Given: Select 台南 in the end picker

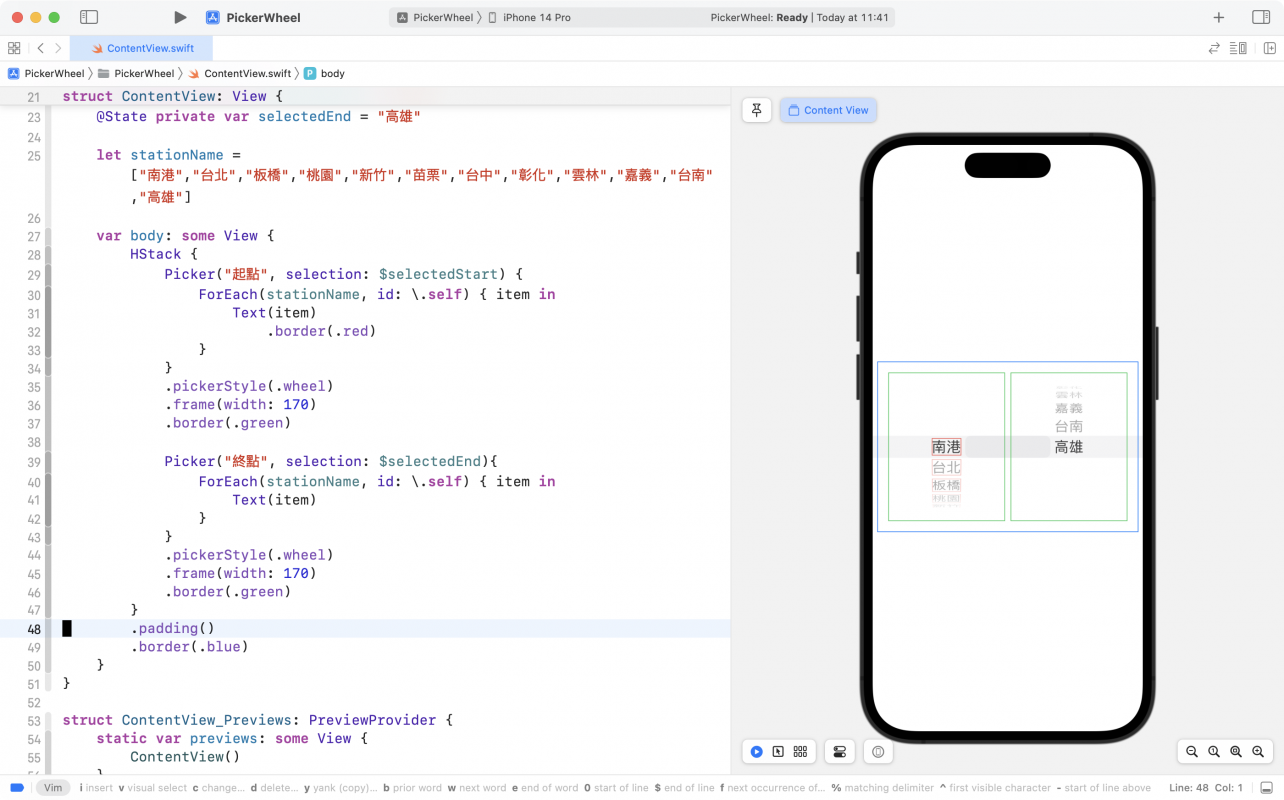Looking at the screenshot, I should [x=1069, y=427].
